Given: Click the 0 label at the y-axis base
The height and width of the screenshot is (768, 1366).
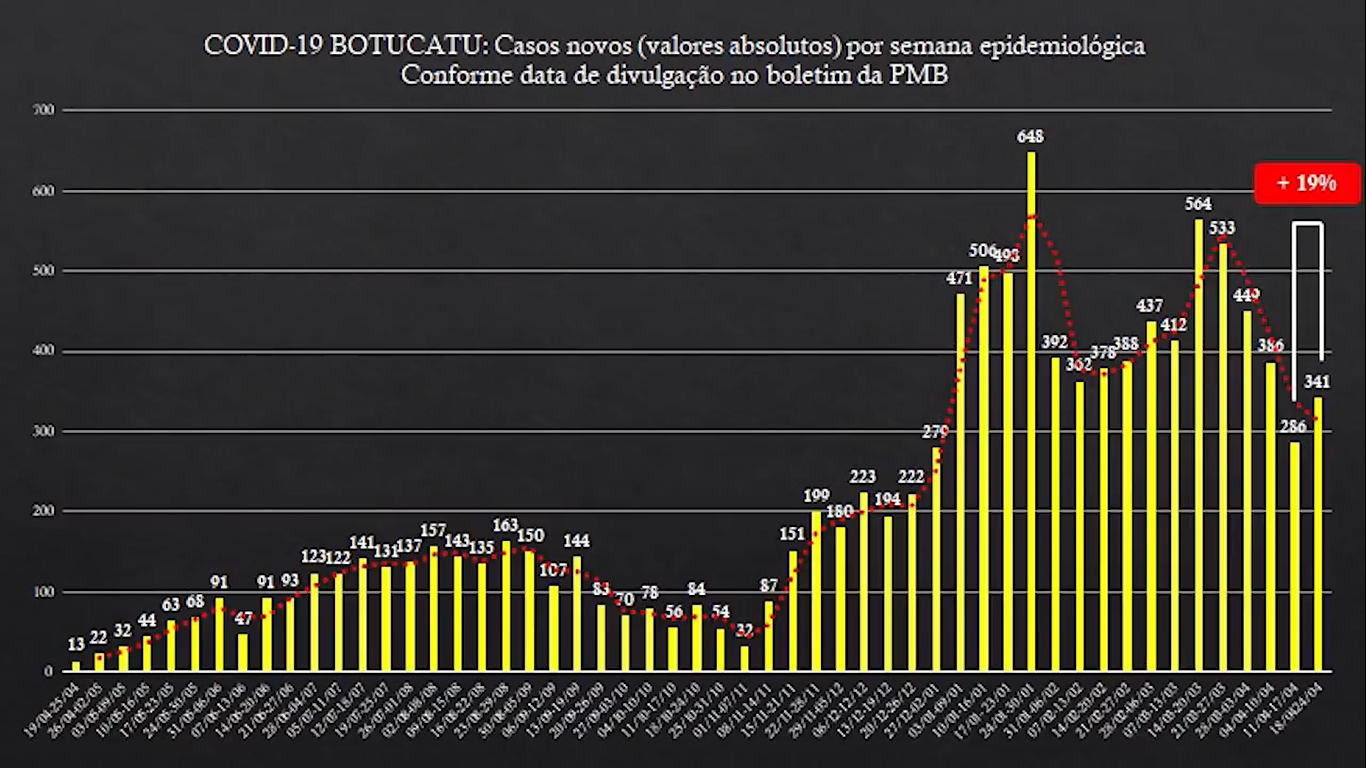Looking at the screenshot, I should point(49,671).
